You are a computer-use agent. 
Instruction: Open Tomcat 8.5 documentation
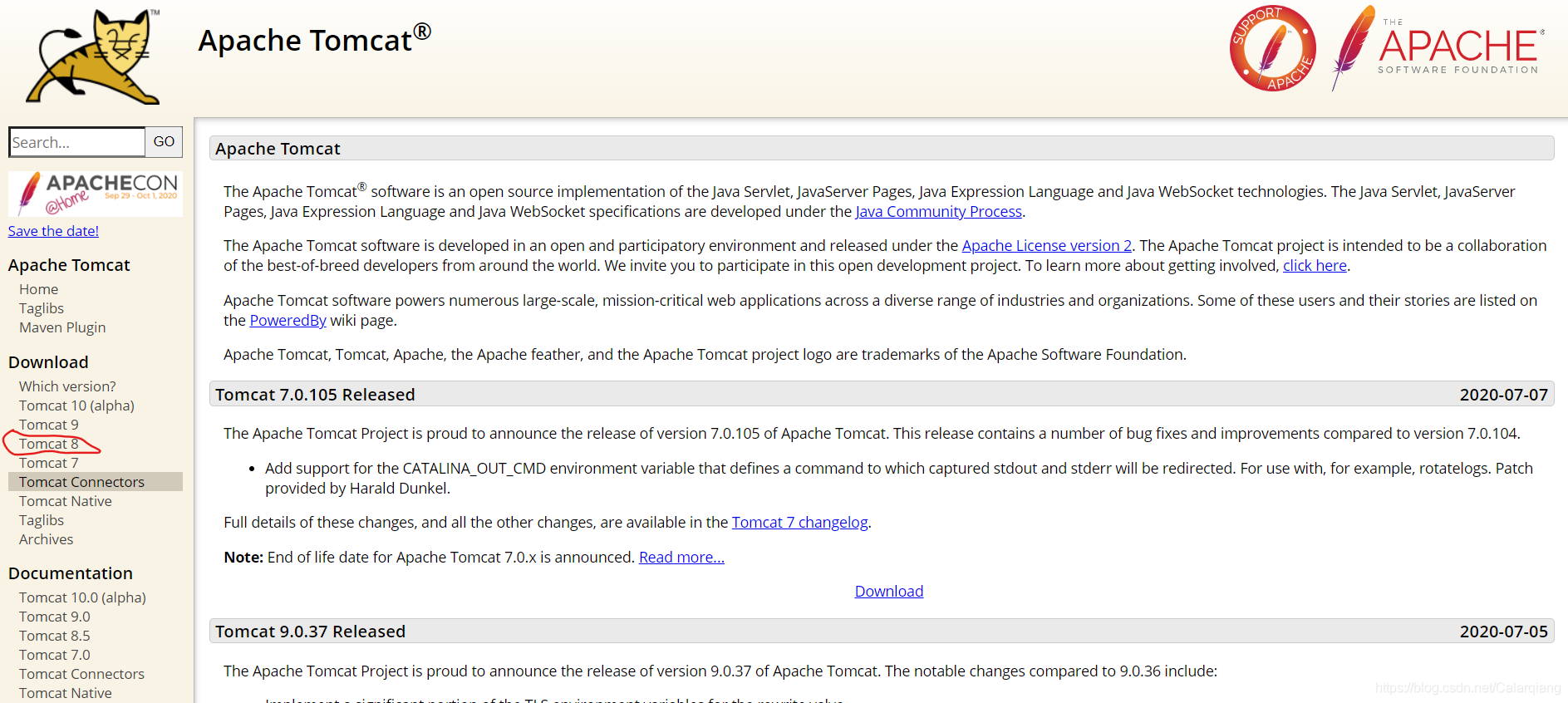tap(55, 636)
